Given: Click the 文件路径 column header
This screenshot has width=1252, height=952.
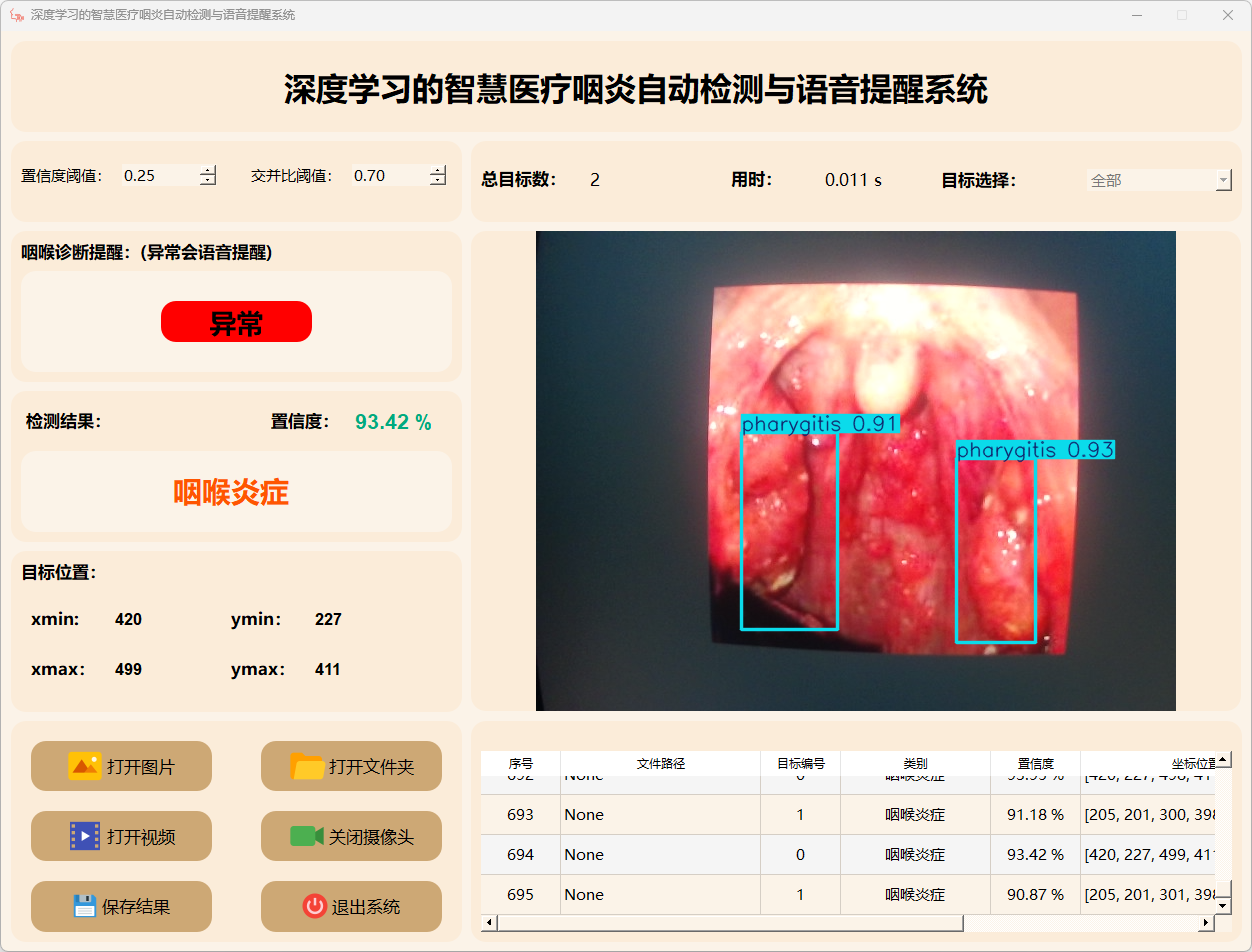Looking at the screenshot, I should [x=660, y=763].
